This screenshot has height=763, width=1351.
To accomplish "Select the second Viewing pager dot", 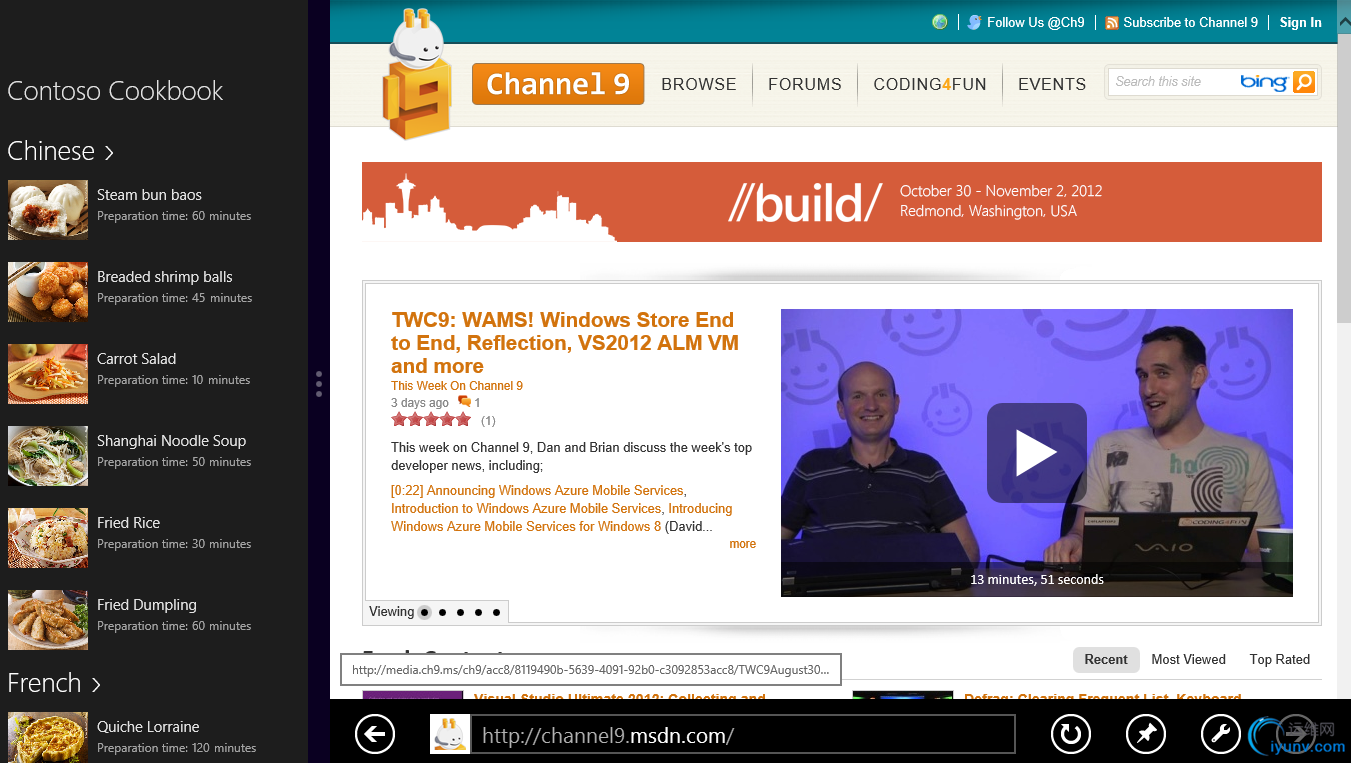I will click(x=443, y=612).
